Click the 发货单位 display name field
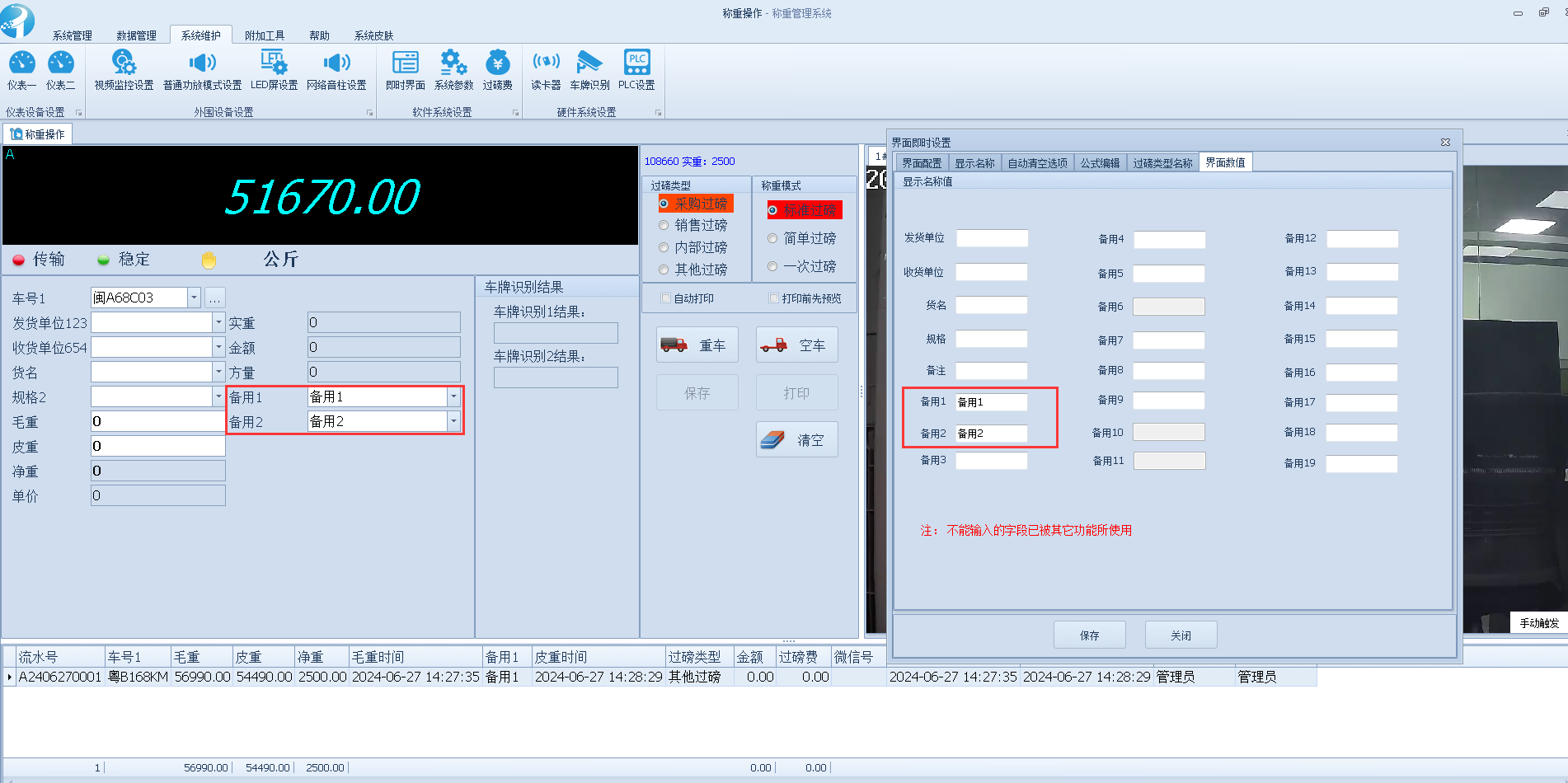The height and width of the screenshot is (783, 1568). [x=992, y=238]
